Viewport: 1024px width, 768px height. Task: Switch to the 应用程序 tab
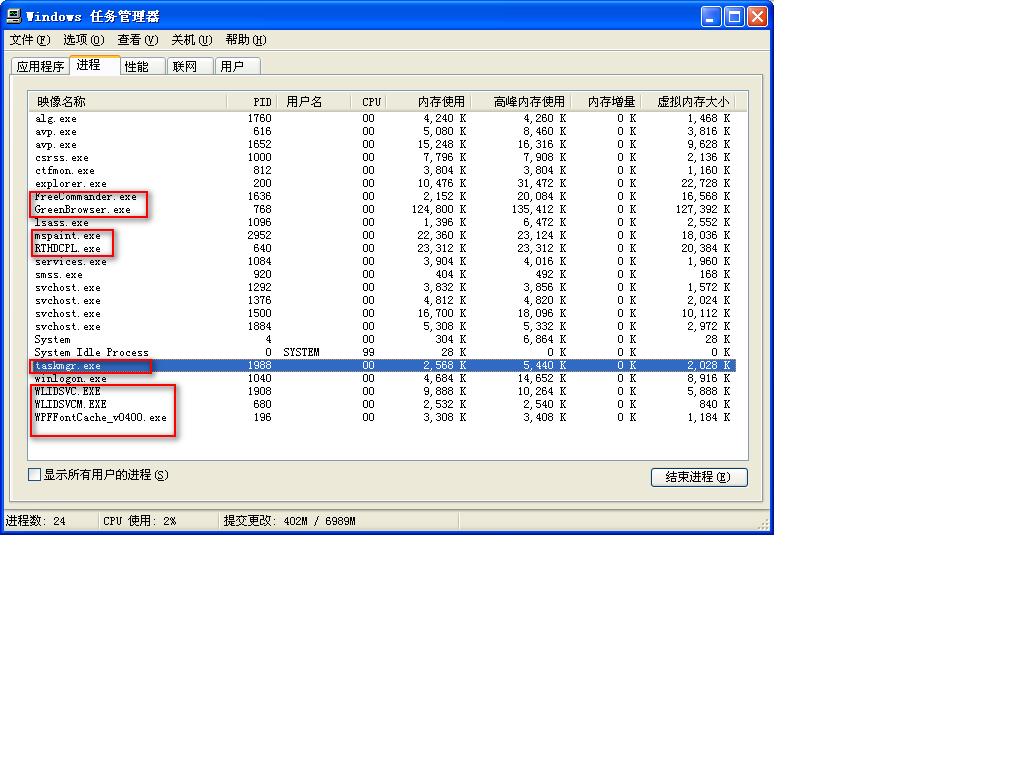(40, 67)
